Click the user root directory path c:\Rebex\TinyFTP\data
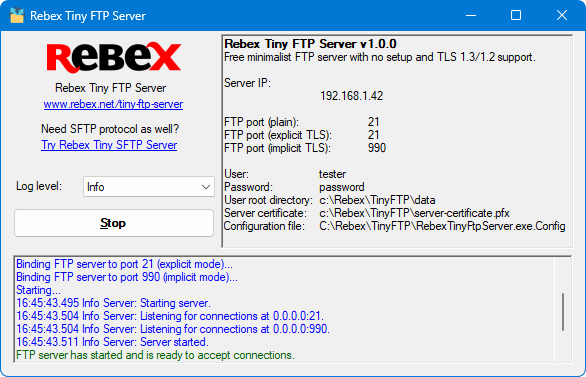Image resolution: width=586 pixels, height=377 pixels. [x=377, y=200]
